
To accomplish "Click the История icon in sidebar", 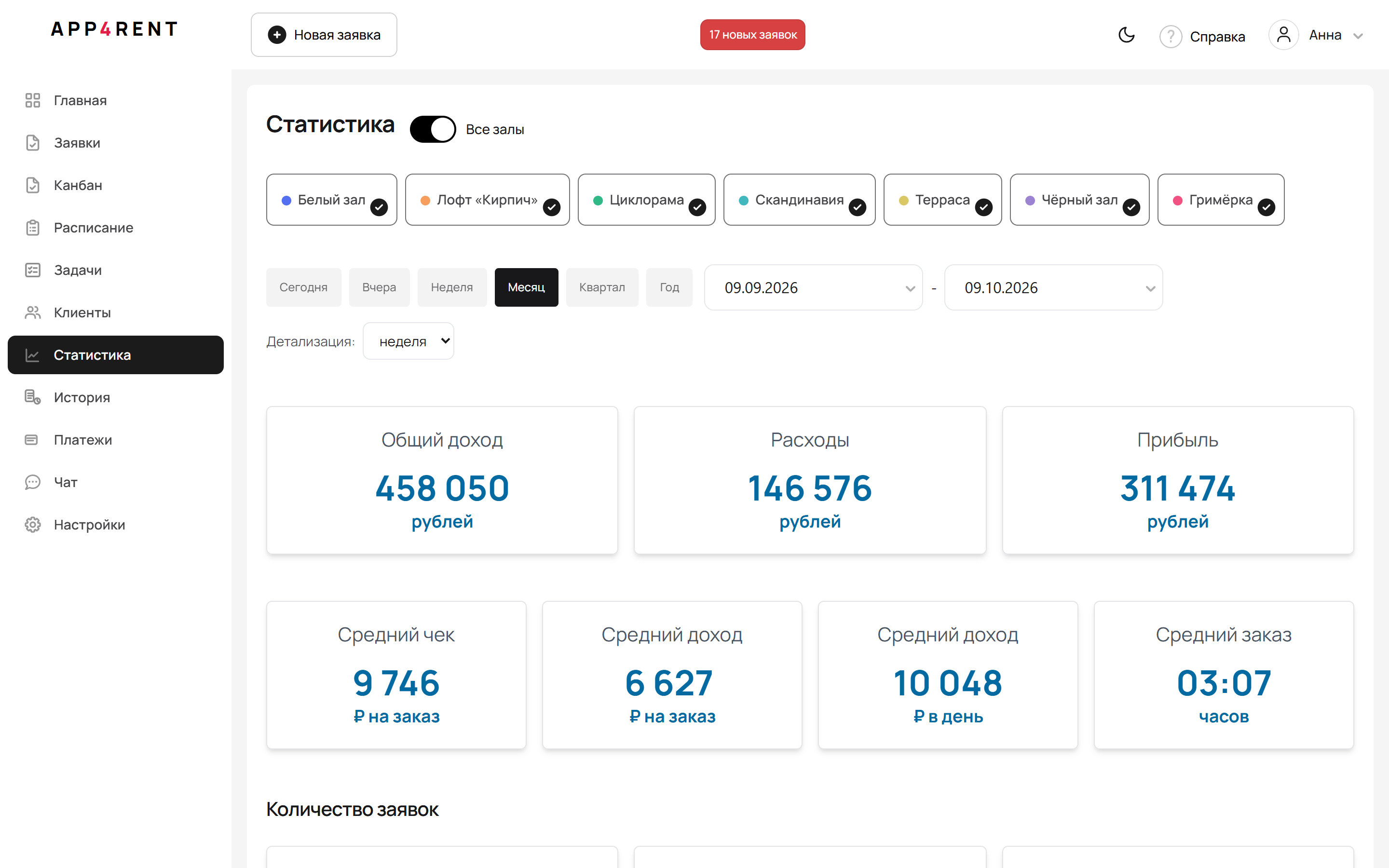I will tap(33, 397).
